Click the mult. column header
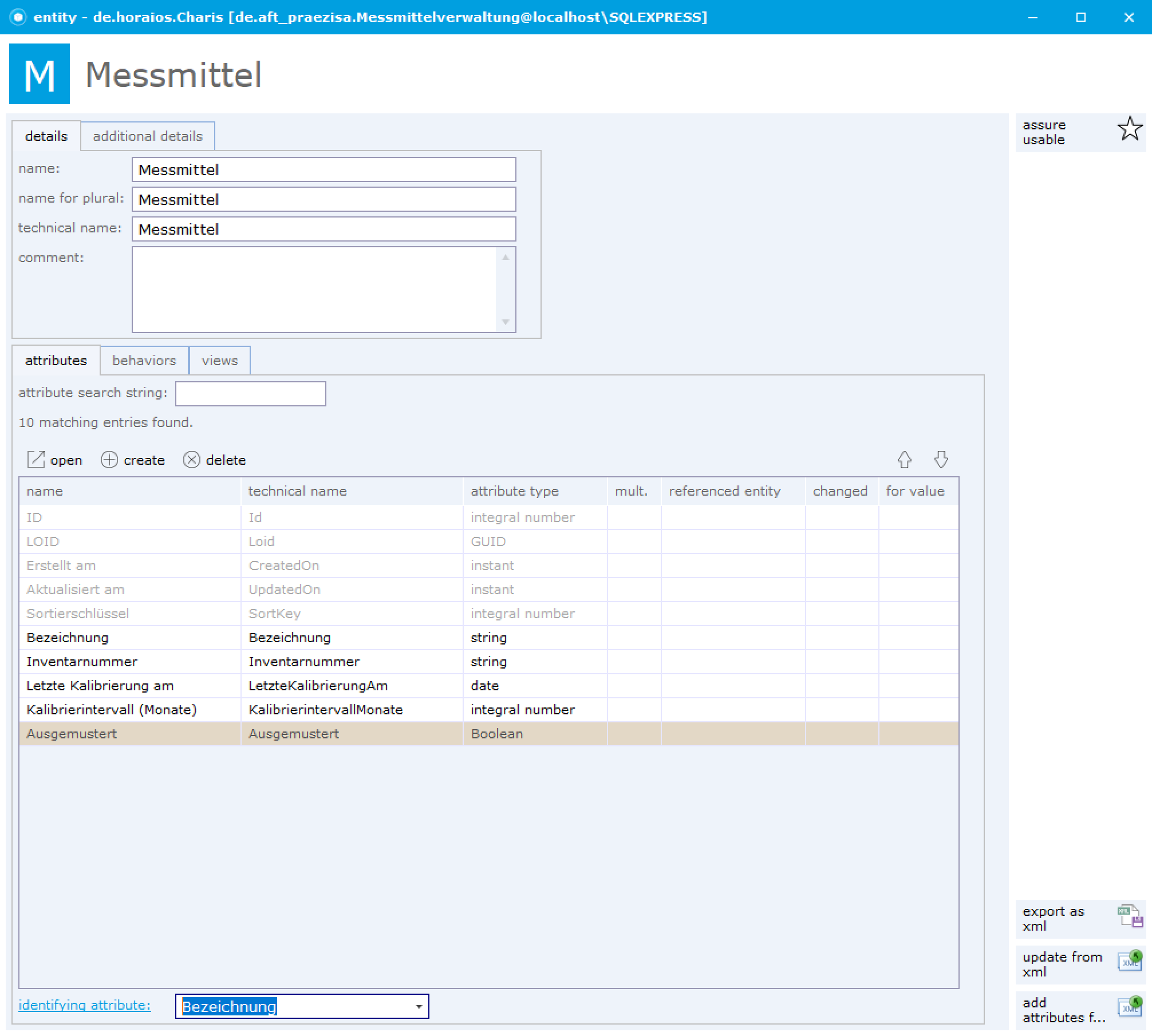 click(x=634, y=491)
